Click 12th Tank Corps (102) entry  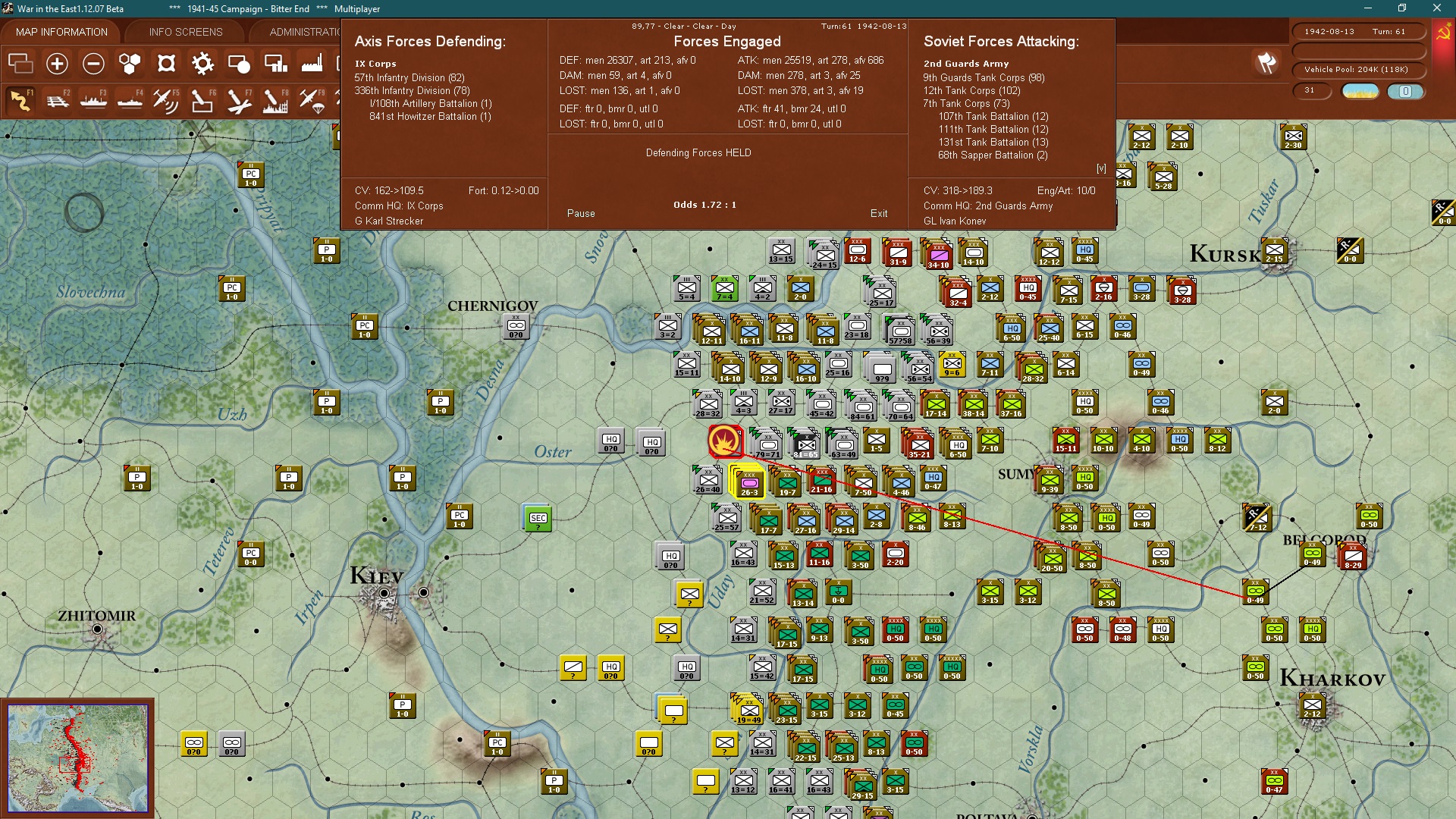click(971, 91)
